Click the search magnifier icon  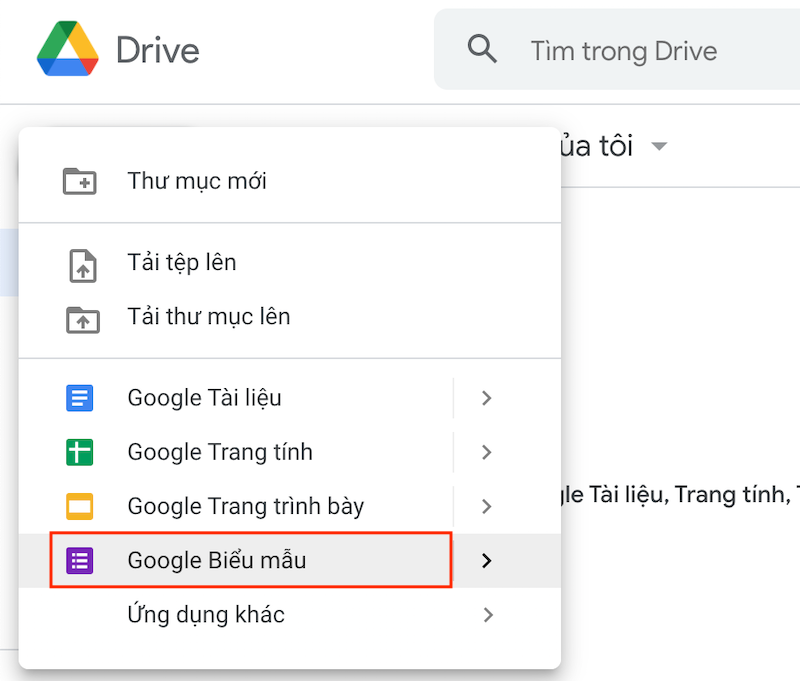[x=482, y=48]
